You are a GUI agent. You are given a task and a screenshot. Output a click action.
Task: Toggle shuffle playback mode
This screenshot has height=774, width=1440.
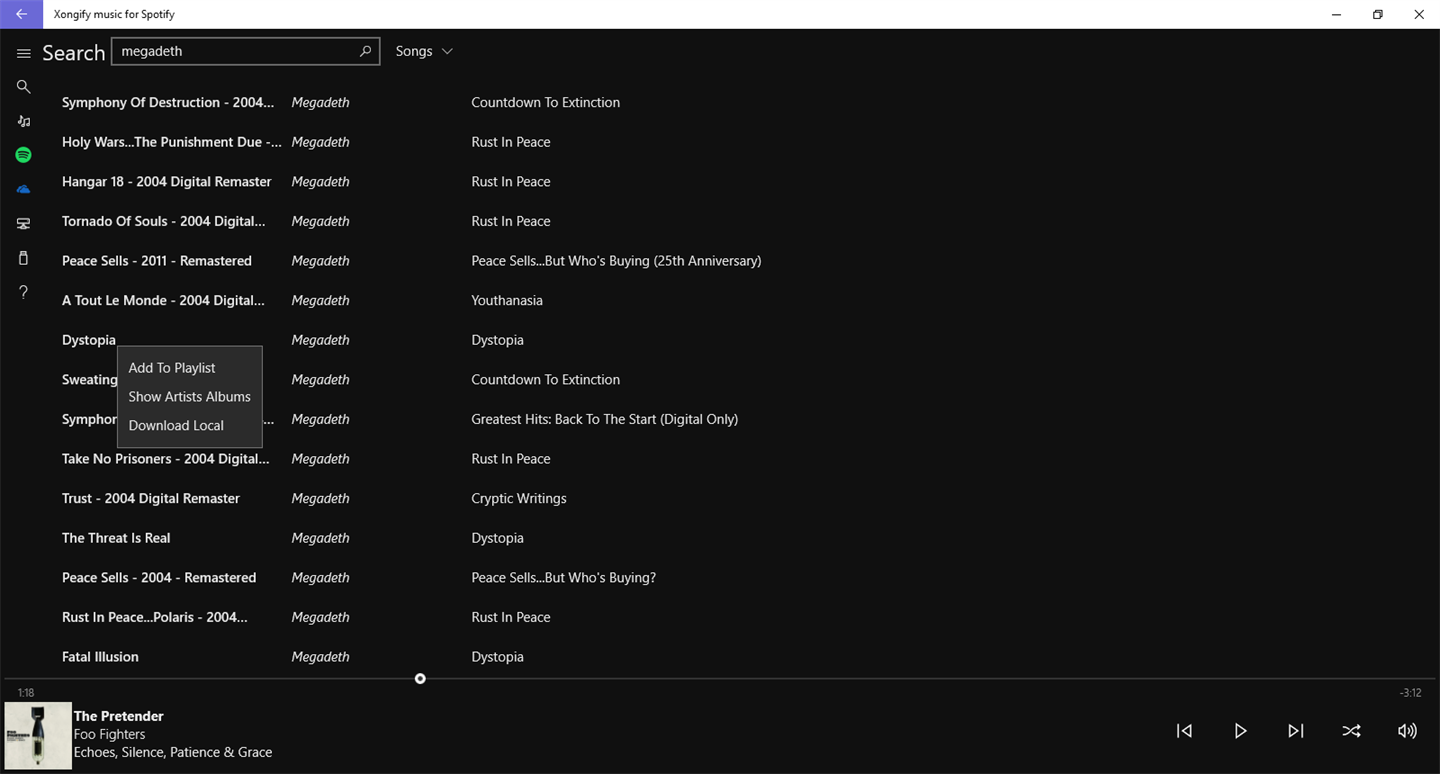pyautogui.click(x=1351, y=731)
